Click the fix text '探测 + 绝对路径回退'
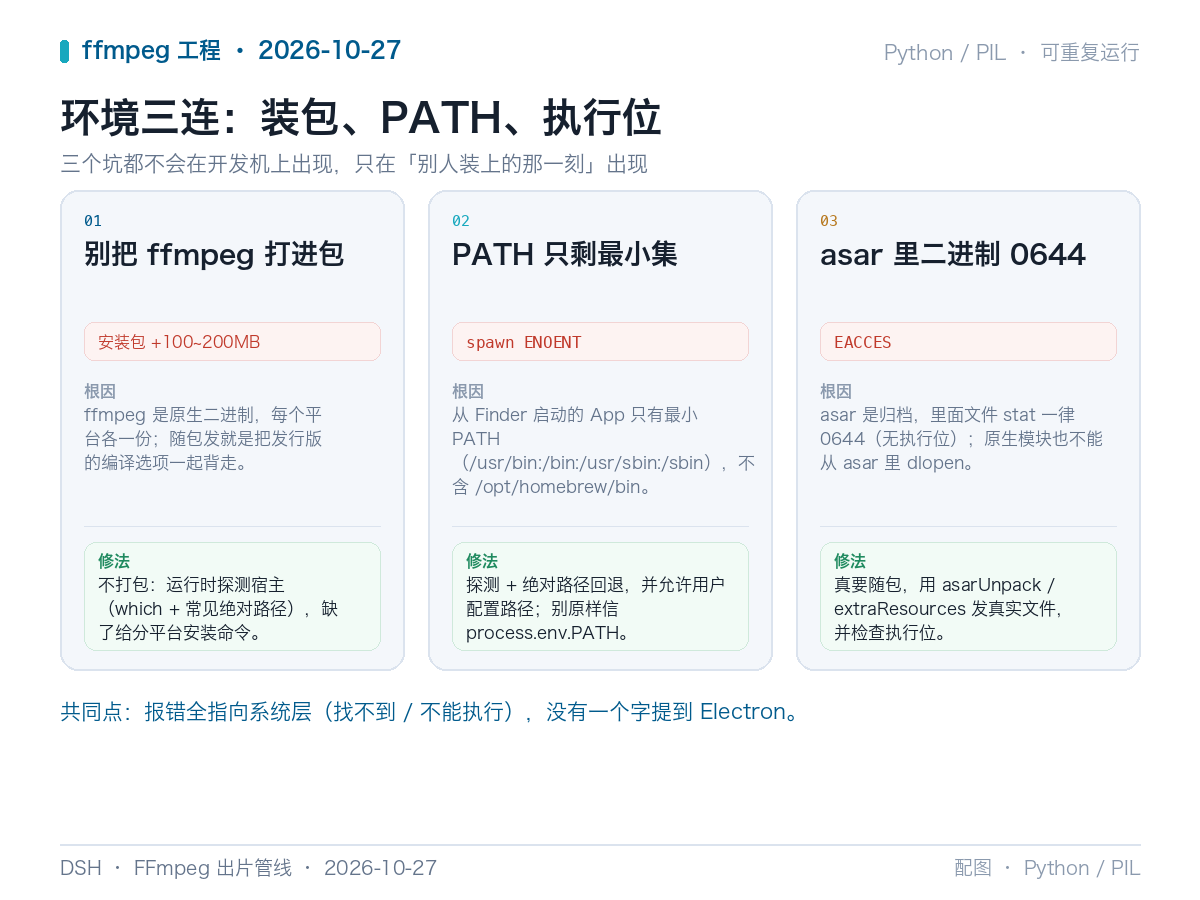Screen dimensions: 1200x900 (x=595, y=608)
